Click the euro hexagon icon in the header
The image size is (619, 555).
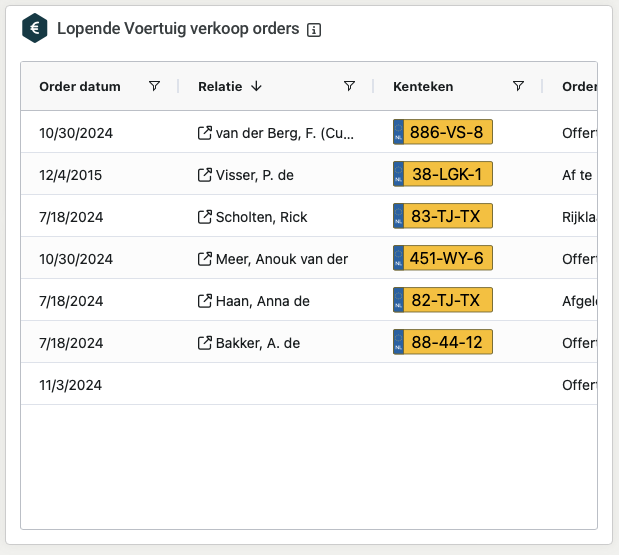pos(35,29)
